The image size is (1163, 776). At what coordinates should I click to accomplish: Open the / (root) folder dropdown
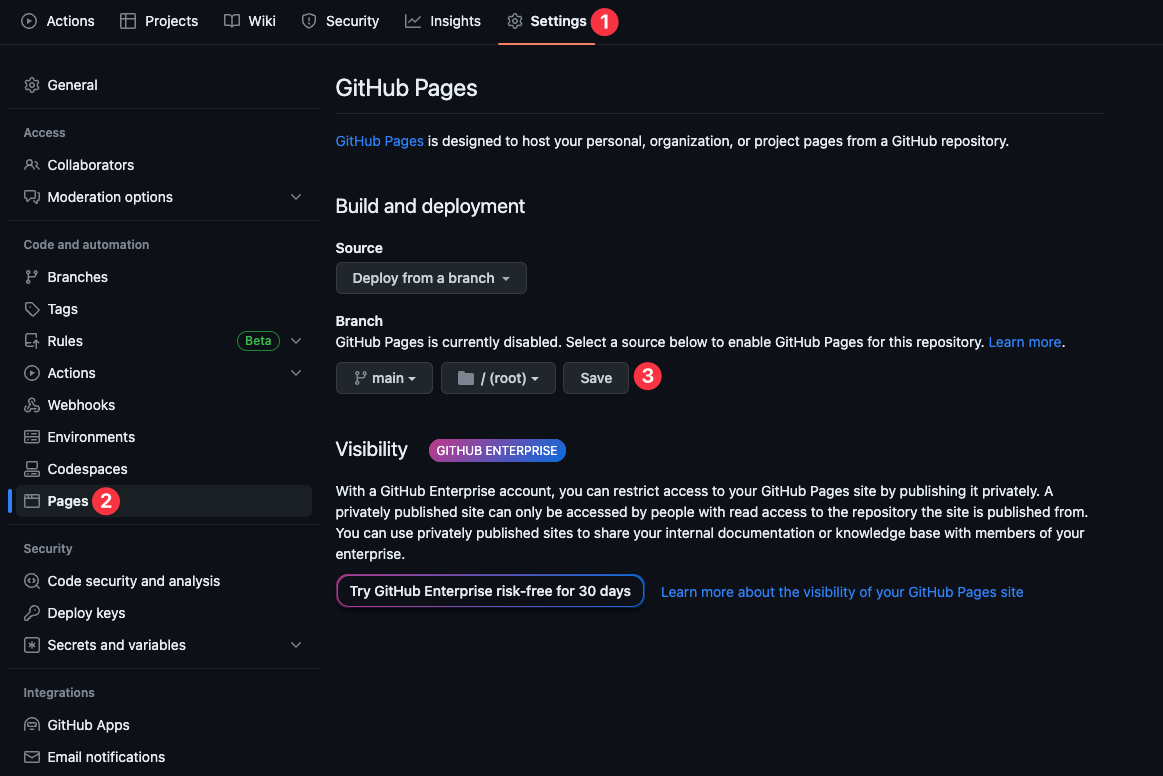tap(498, 378)
